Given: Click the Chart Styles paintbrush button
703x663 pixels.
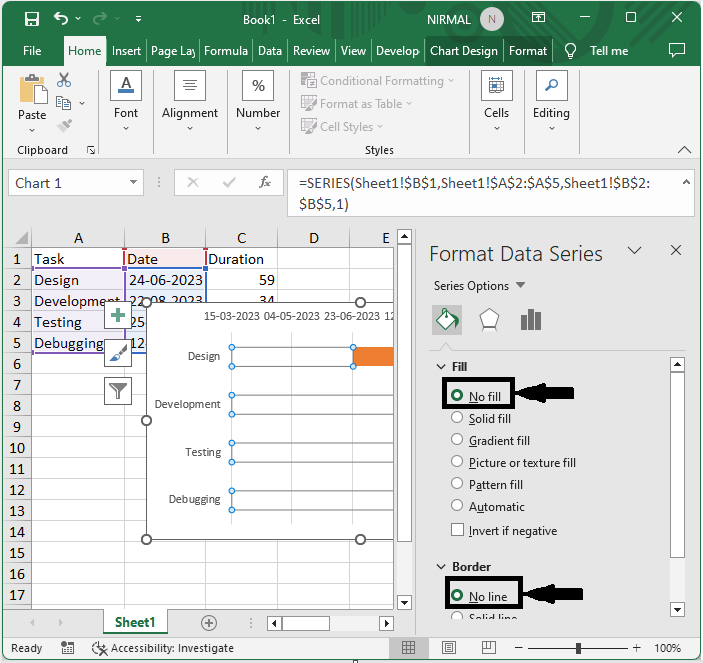Looking at the screenshot, I should (118, 353).
